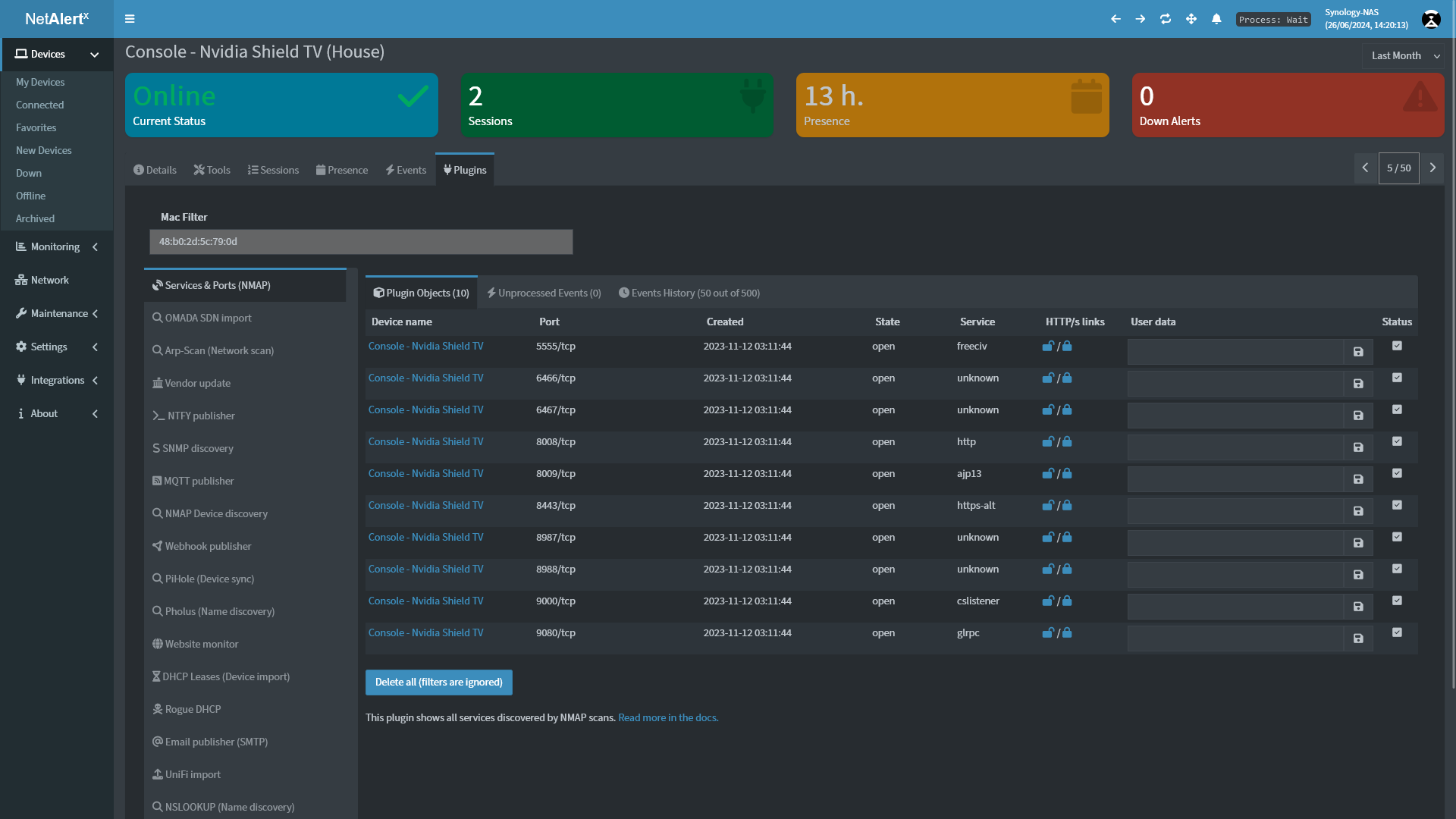Click the hamburger menu toggle icon

[x=130, y=19]
